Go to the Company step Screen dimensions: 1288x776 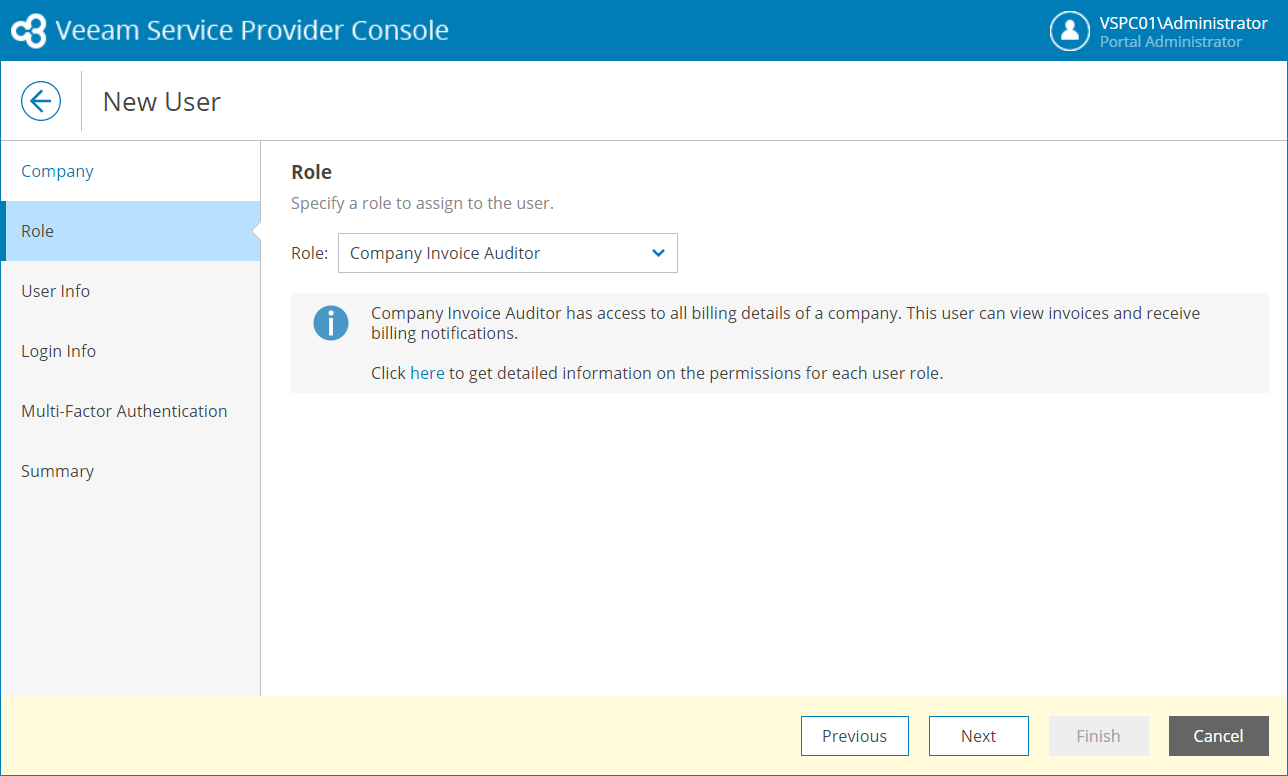(x=57, y=171)
